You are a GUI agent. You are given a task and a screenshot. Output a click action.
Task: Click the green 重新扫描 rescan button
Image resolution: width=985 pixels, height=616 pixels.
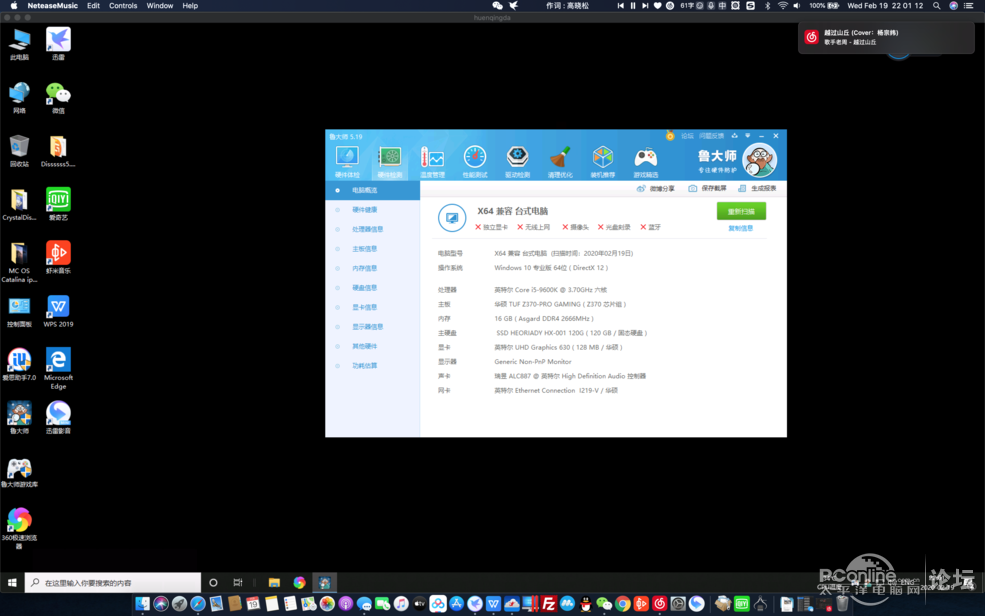coord(741,211)
